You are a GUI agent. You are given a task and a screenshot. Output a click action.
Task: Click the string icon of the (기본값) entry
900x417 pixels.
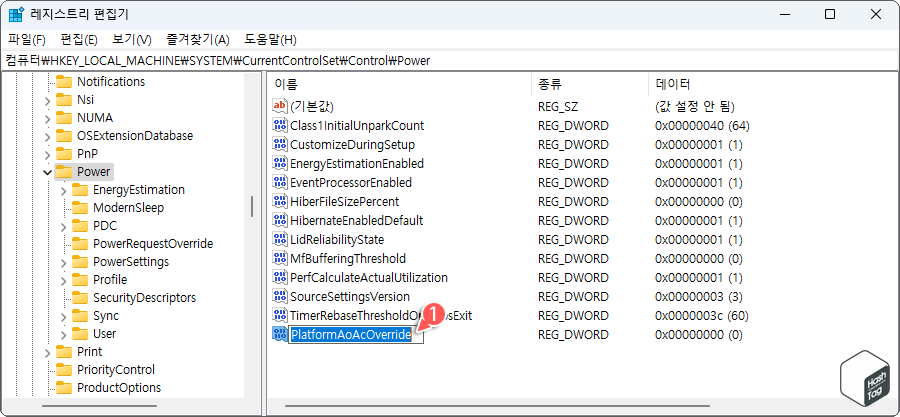click(x=280, y=106)
